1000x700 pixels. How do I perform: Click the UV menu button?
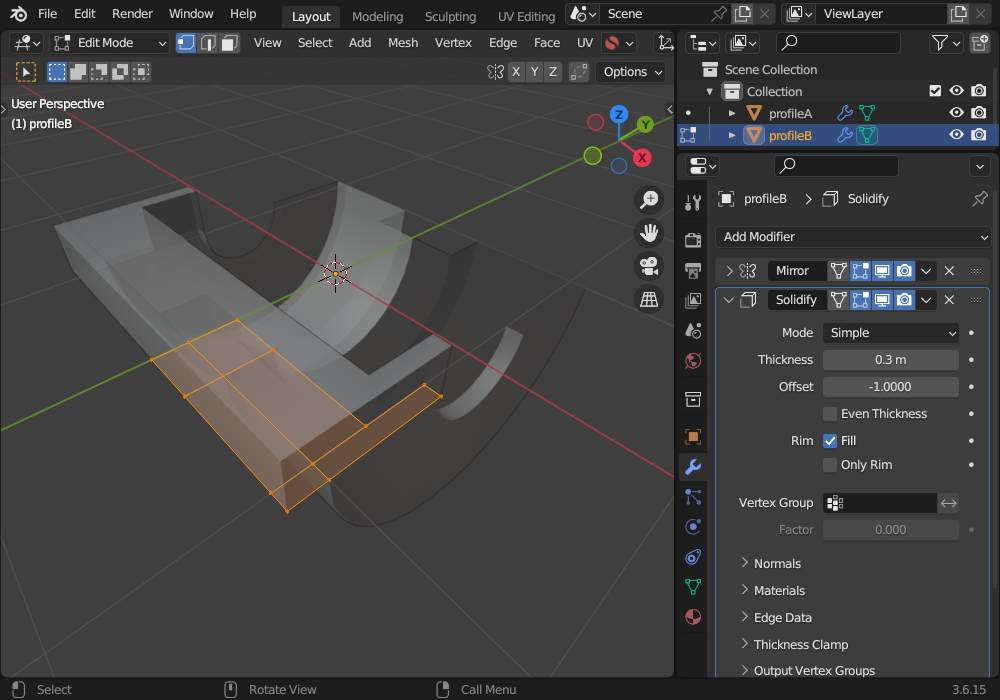585,43
